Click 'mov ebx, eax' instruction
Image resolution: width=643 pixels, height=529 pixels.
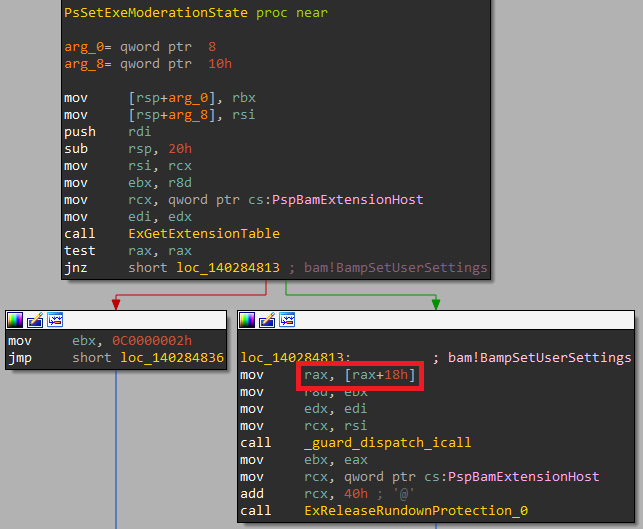click(304, 460)
